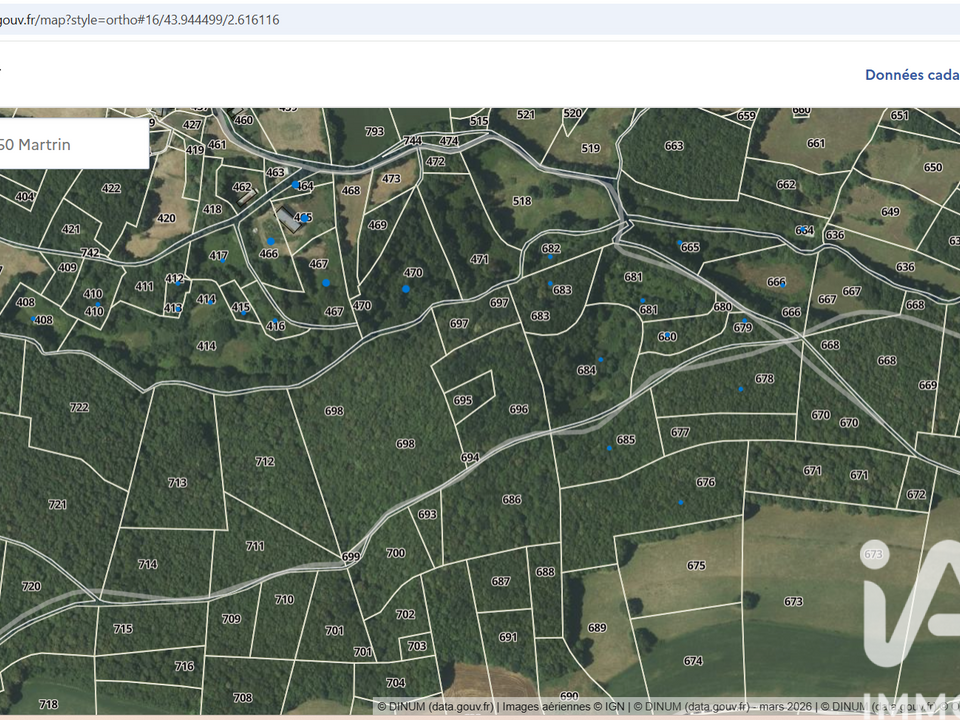Screen dimensions: 960x720
Task: Select parcel label 471
Action: pos(479,260)
